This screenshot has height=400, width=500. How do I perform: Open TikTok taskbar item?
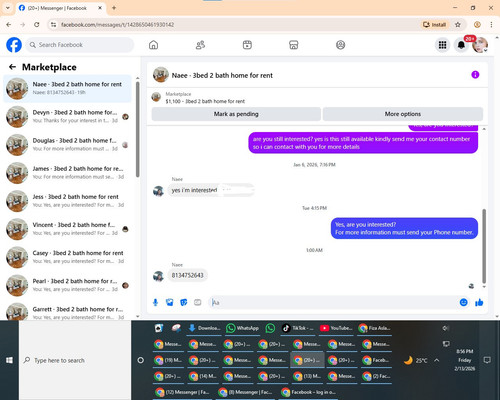pos(298,328)
